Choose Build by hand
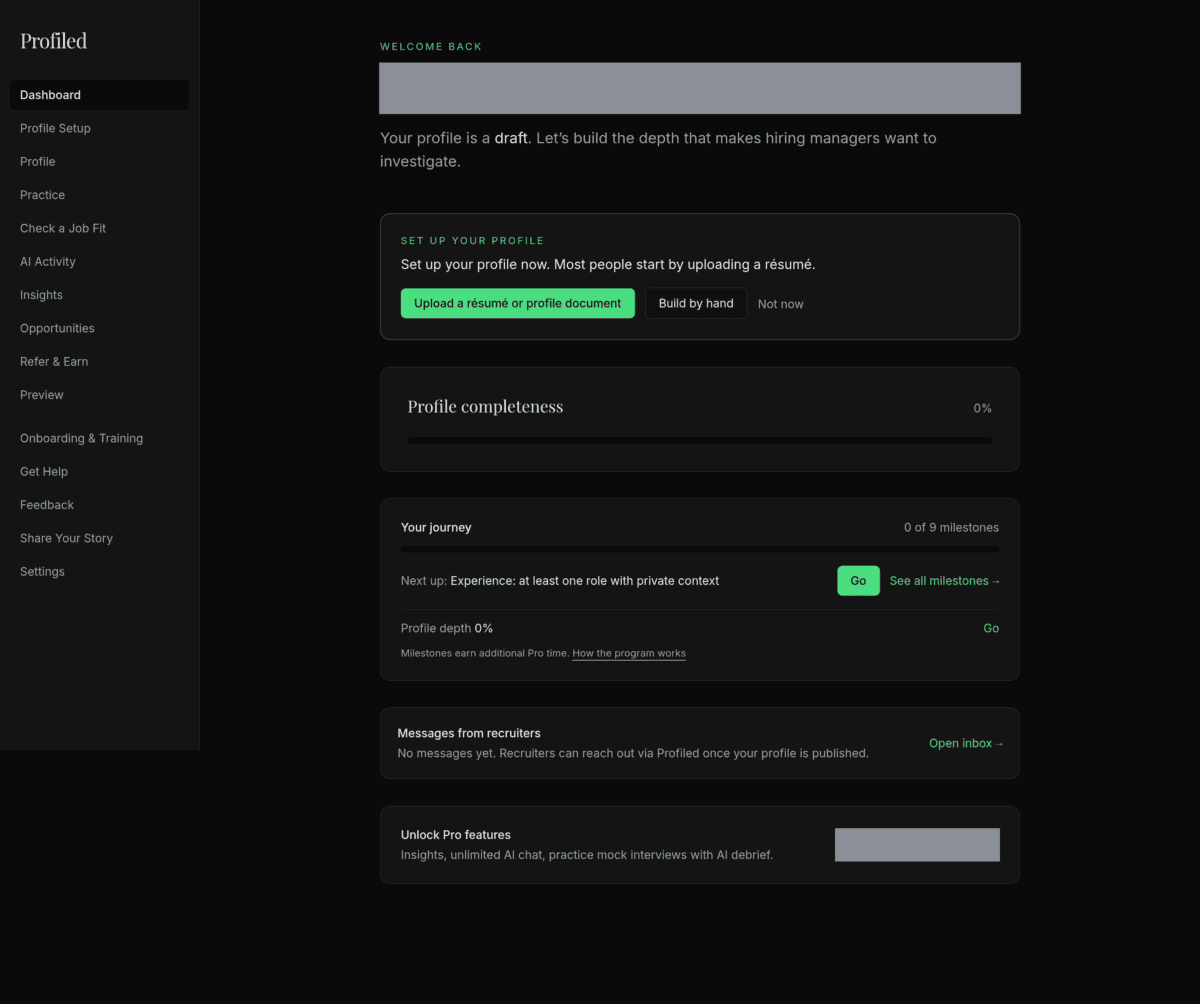This screenshot has height=1004, width=1200. click(696, 303)
